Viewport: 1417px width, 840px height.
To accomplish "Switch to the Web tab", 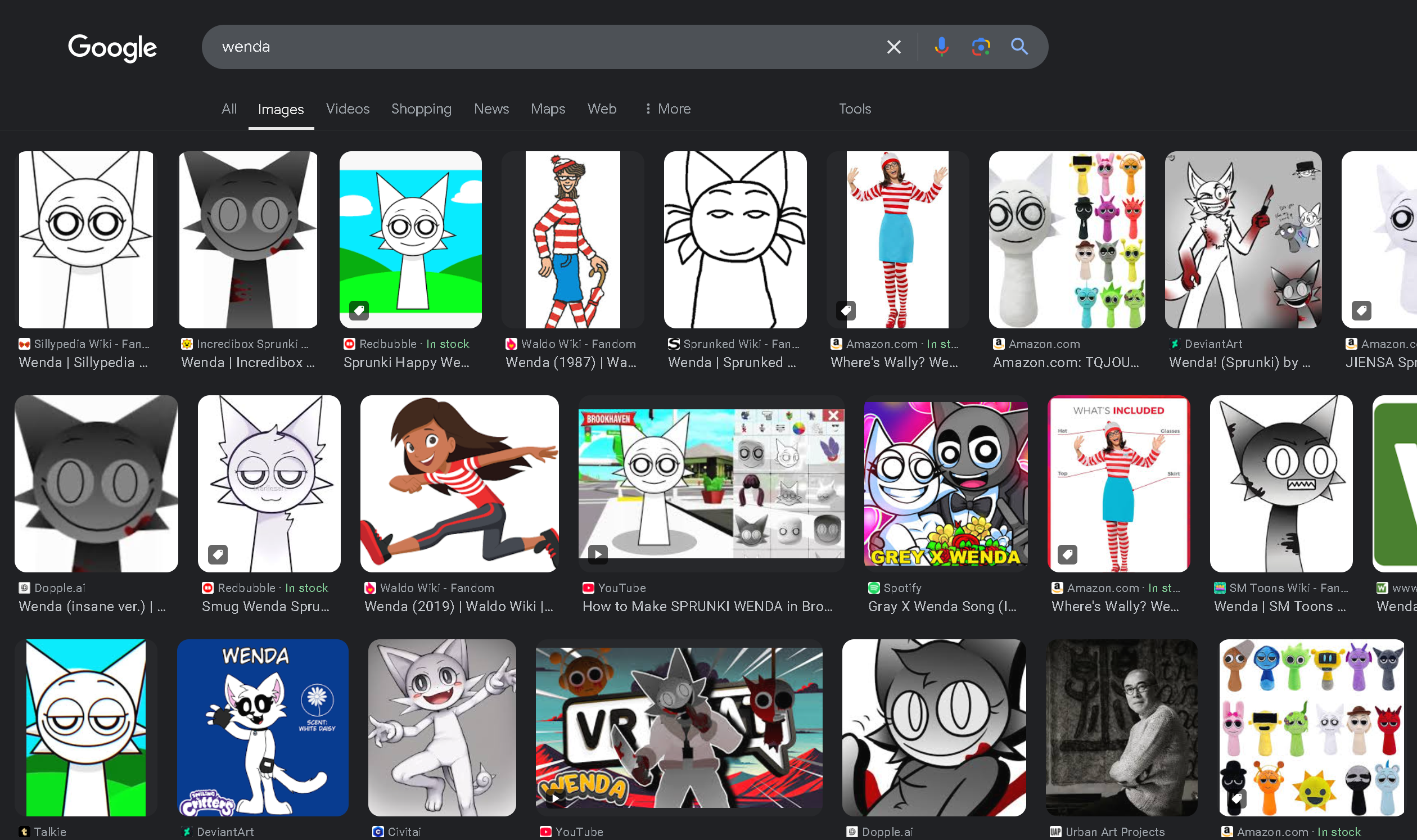I will (602, 109).
